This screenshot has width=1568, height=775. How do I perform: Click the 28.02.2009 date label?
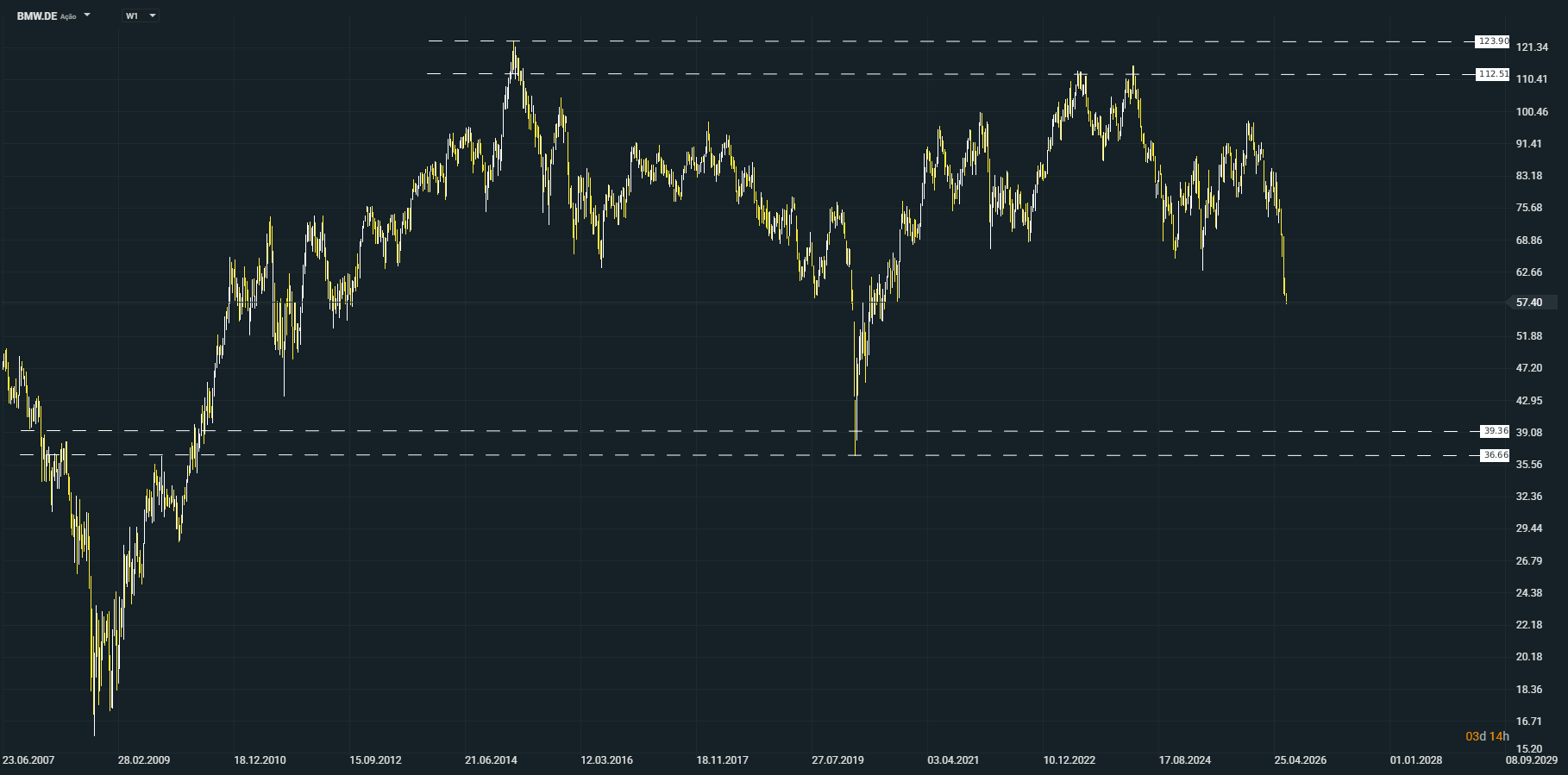[144, 760]
